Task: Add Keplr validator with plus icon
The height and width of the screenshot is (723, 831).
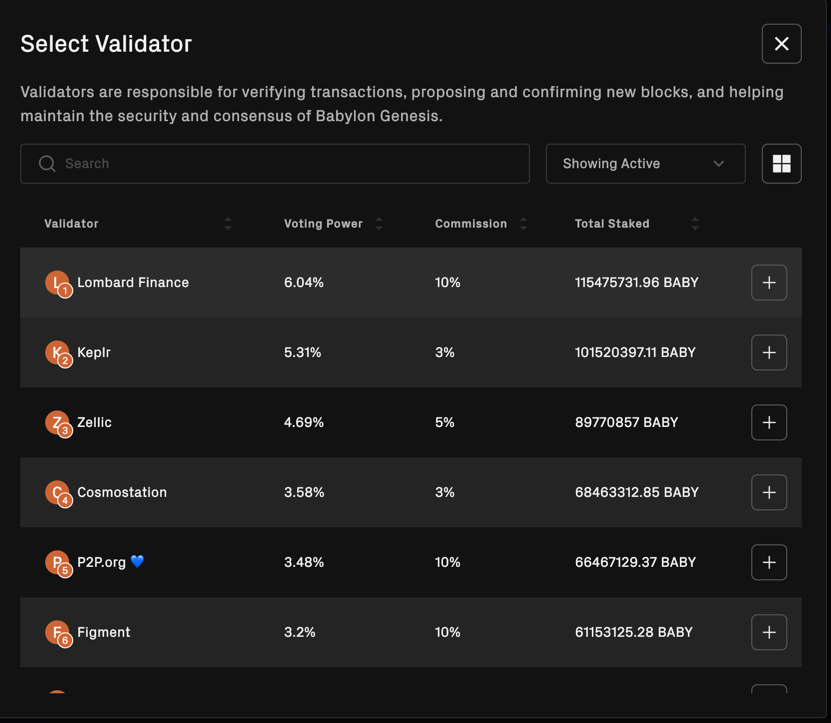Action: click(769, 353)
